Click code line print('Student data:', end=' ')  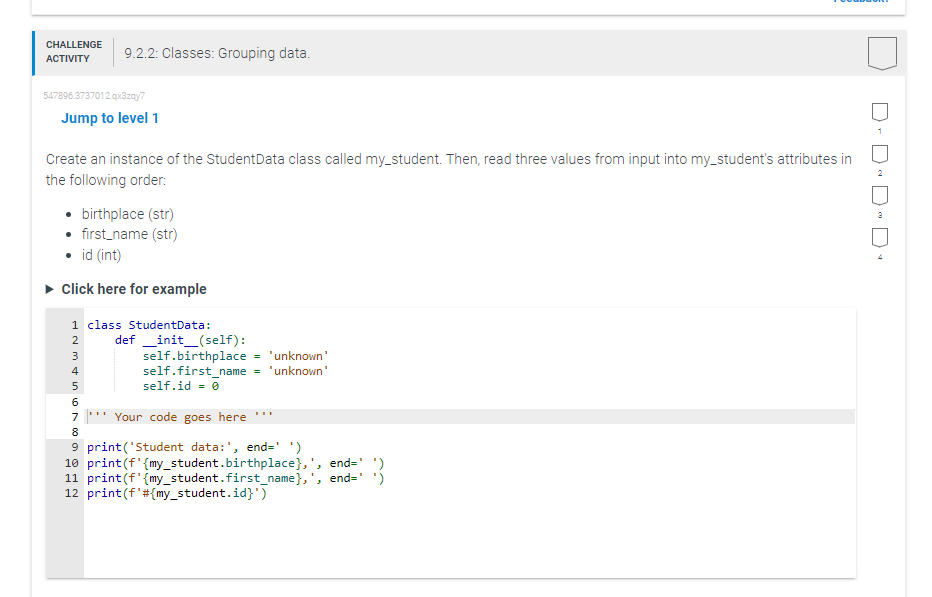[x=194, y=447]
